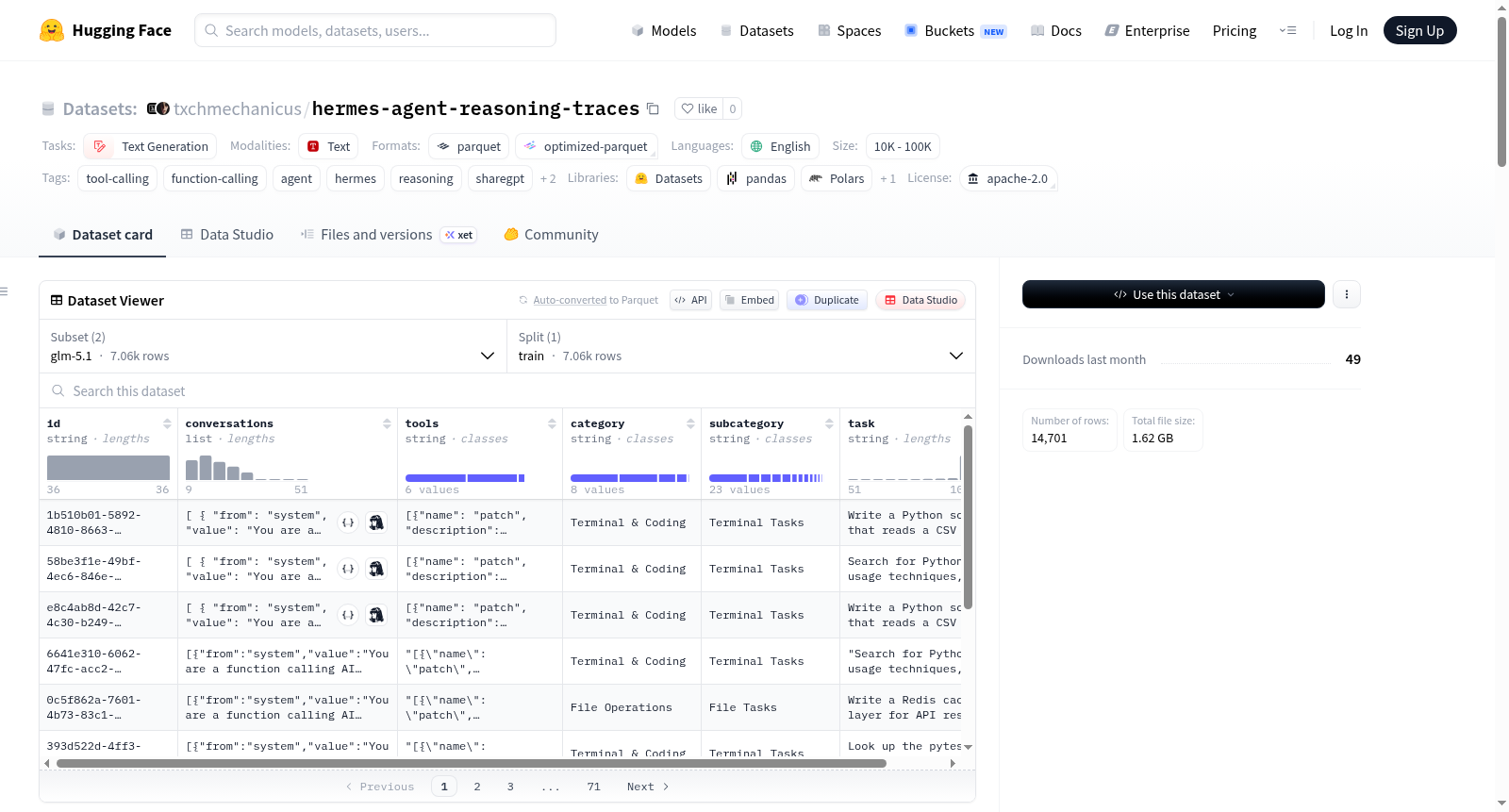Open the left sidebar hamburger icon
The width and height of the screenshot is (1509, 812).
4,291
